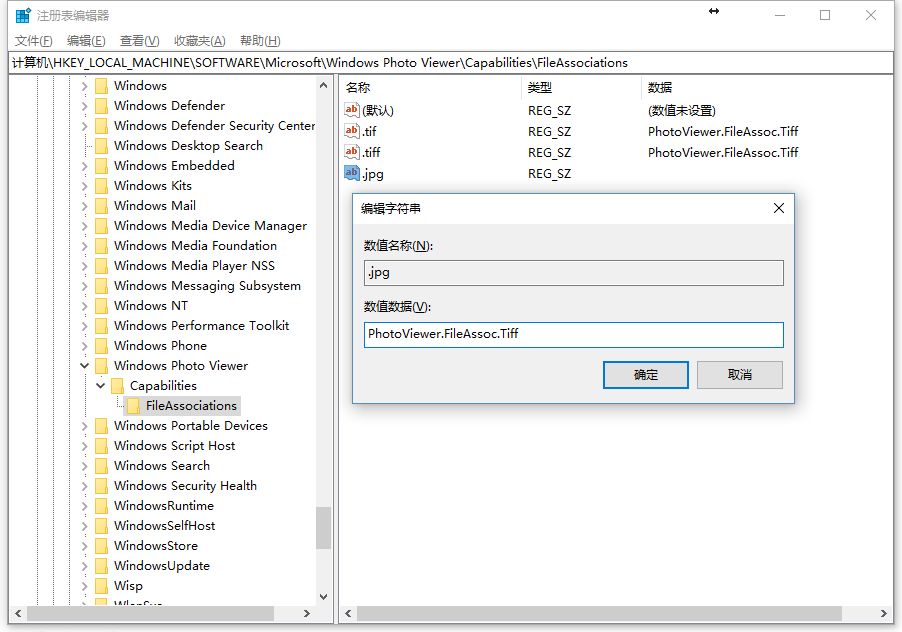Click the Windows Script Host folder icon
The image size is (902, 632).
pyautogui.click(x=101, y=446)
